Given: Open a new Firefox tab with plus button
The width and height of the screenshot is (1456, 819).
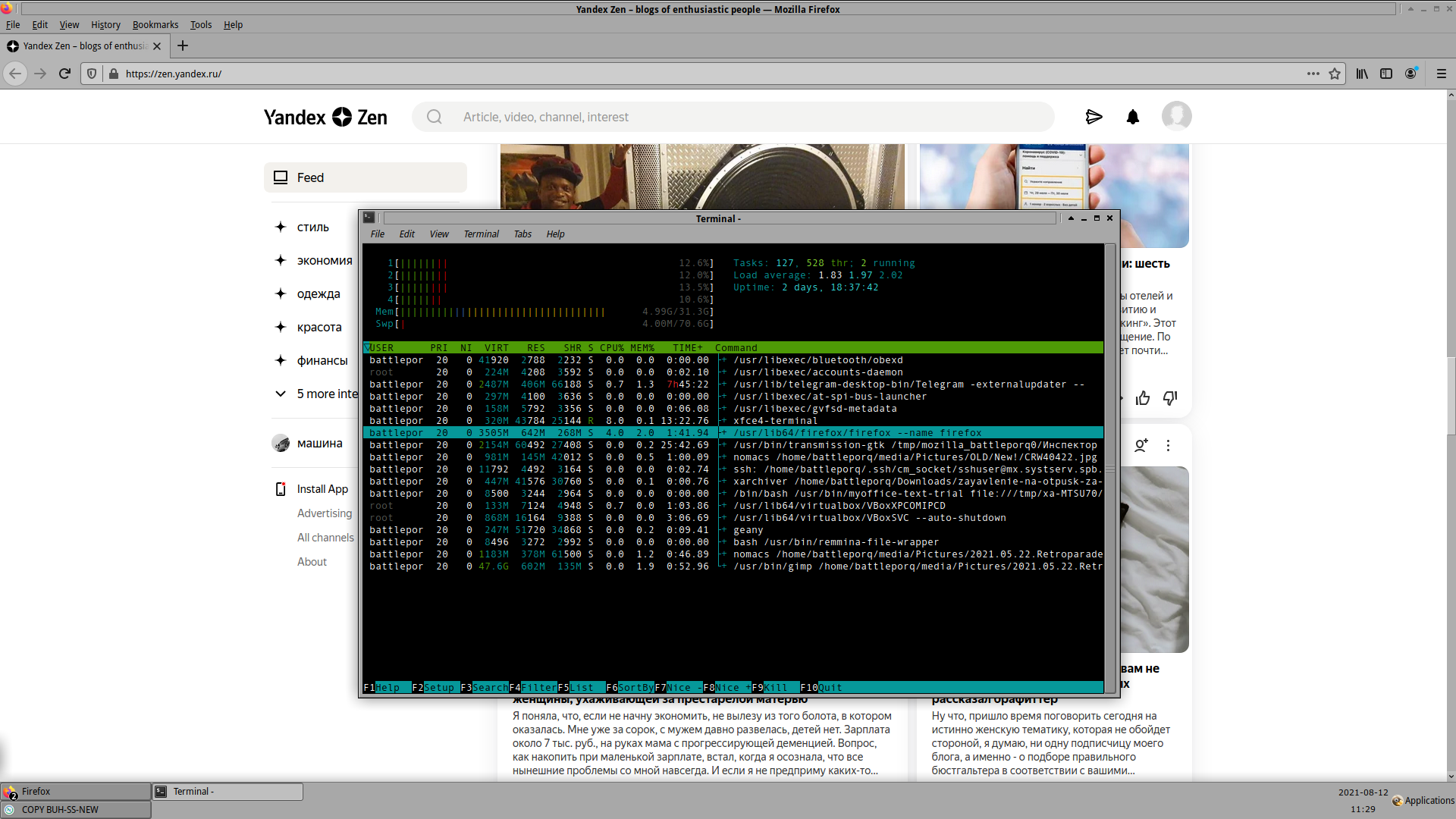Looking at the screenshot, I should 183,45.
